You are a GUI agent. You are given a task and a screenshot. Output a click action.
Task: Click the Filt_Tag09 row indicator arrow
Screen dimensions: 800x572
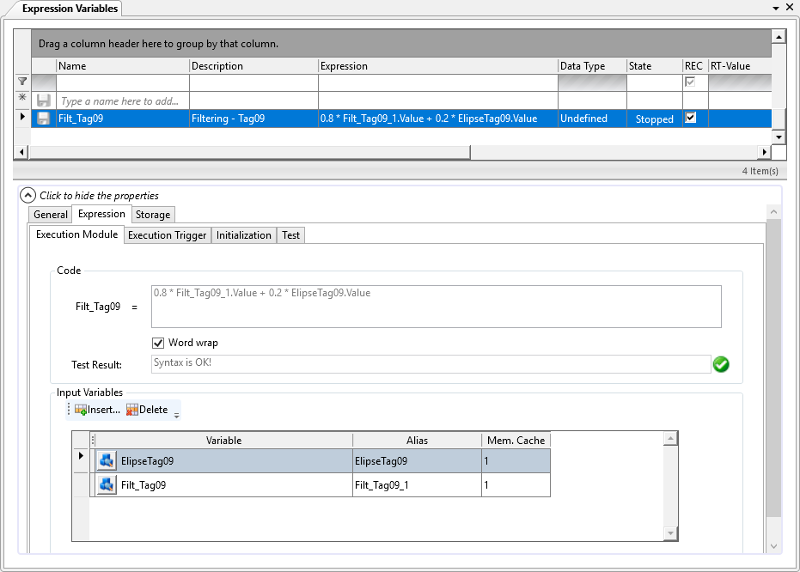coord(22,117)
